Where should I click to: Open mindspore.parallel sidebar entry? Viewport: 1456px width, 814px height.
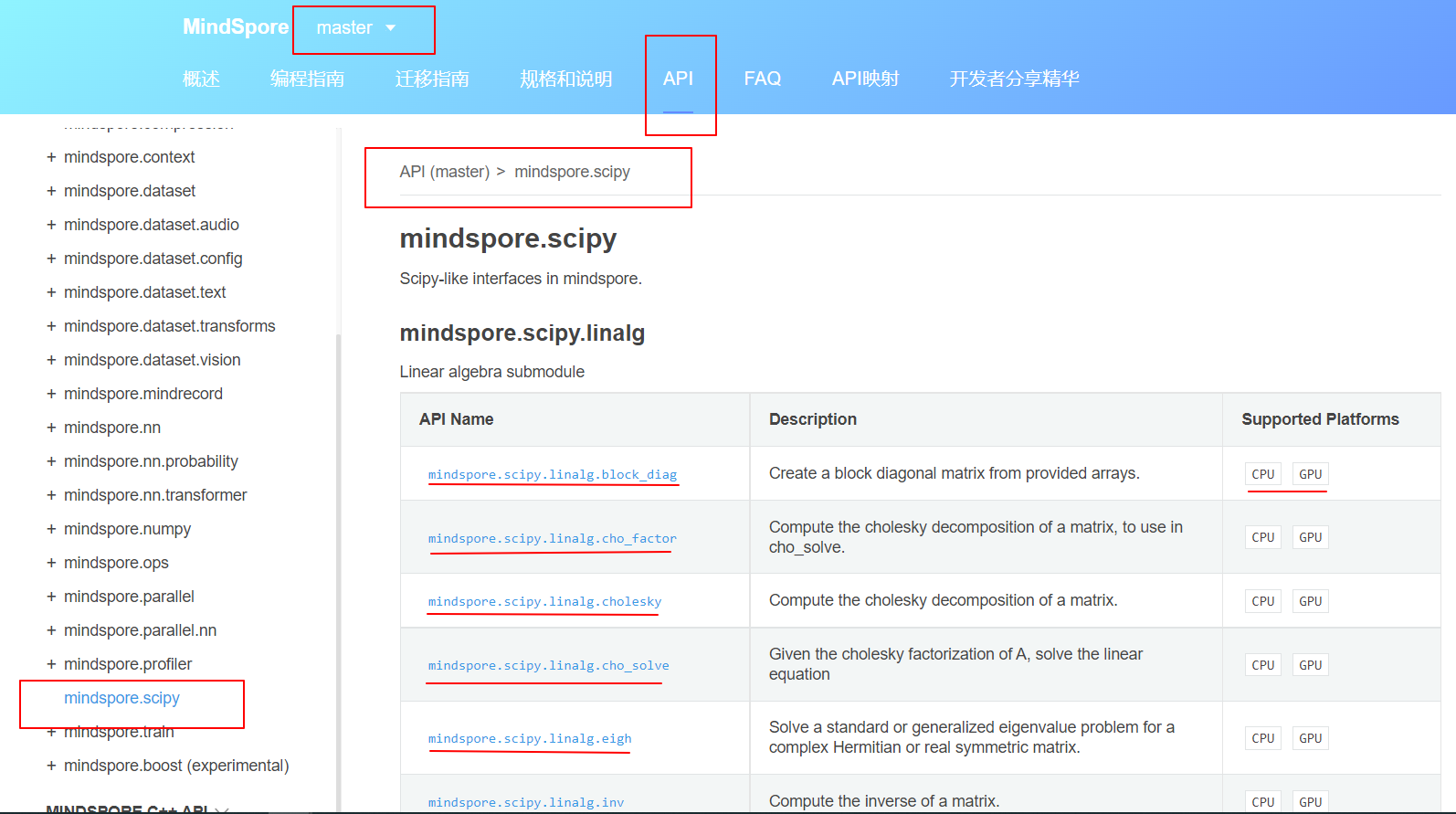click(129, 597)
